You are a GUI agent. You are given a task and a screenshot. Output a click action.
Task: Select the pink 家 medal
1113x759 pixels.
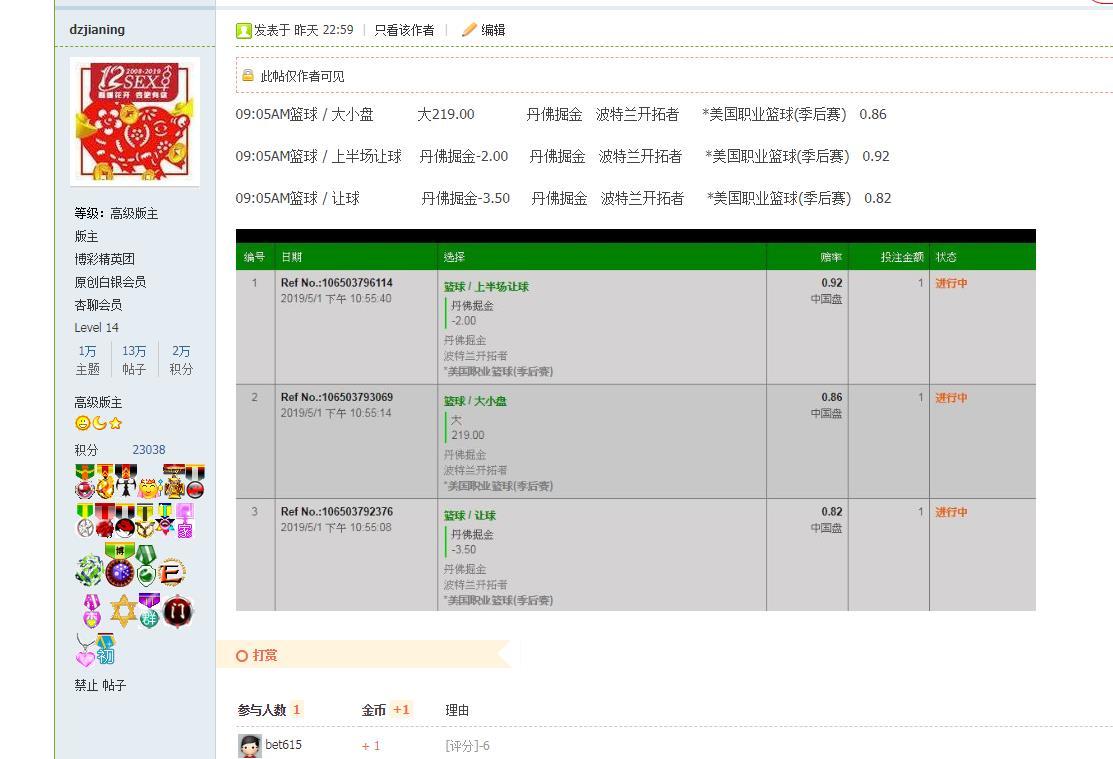click(185, 520)
